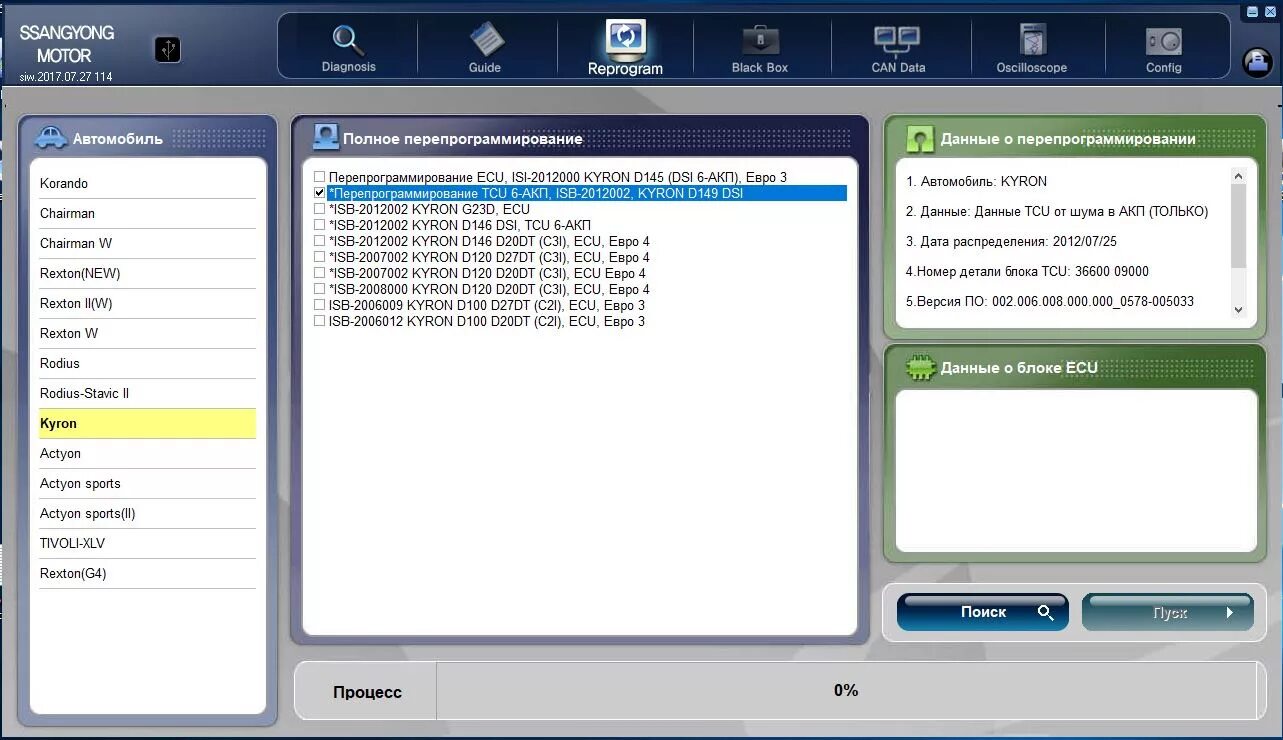1283x740 pixels.
Task: Select Chairman in the vehicle list
Action: click(147, 213)
